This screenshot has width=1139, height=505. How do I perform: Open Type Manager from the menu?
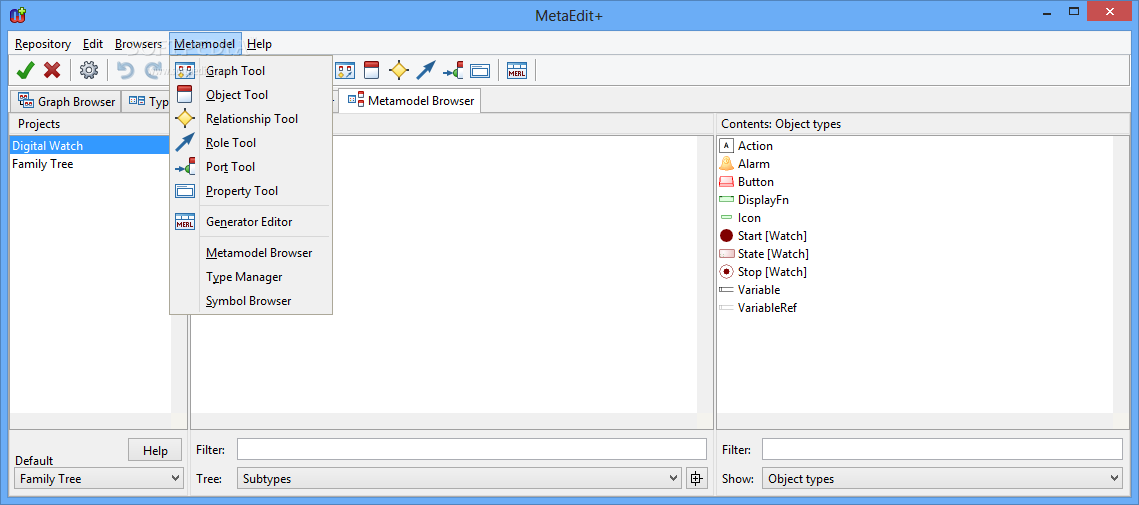click(251, 277)
